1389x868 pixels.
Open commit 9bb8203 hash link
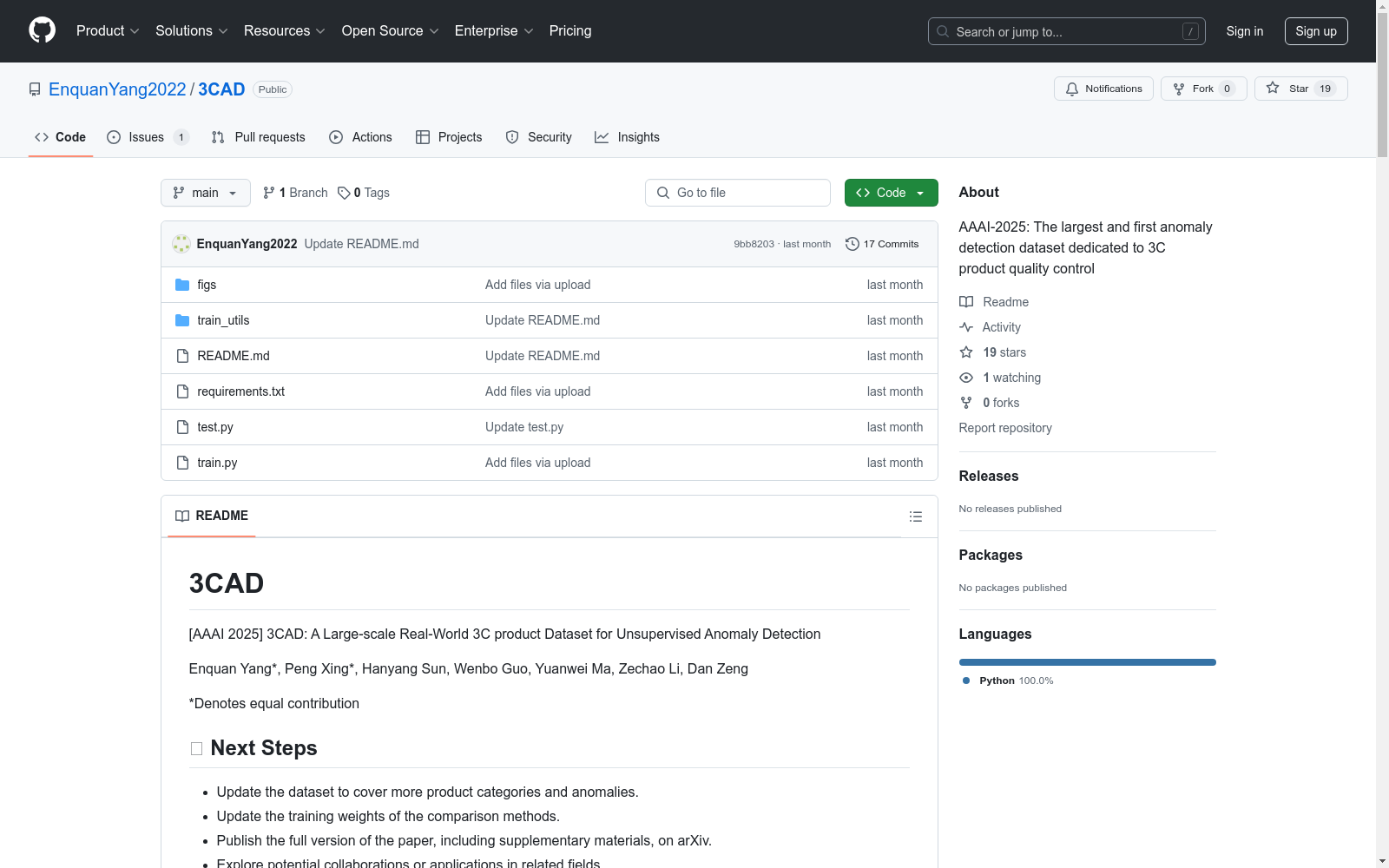coord(754,244)
